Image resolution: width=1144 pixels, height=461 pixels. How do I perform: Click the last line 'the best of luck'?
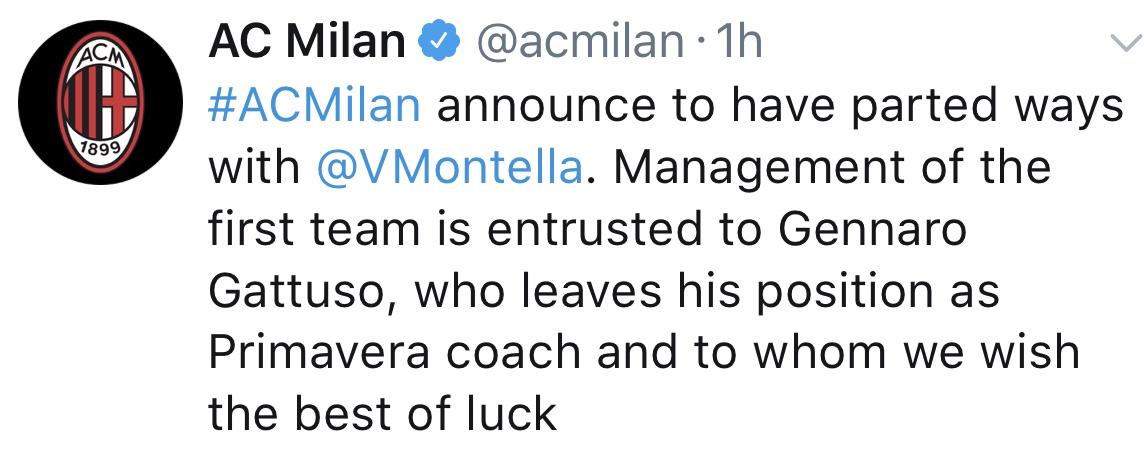point(383,414)
